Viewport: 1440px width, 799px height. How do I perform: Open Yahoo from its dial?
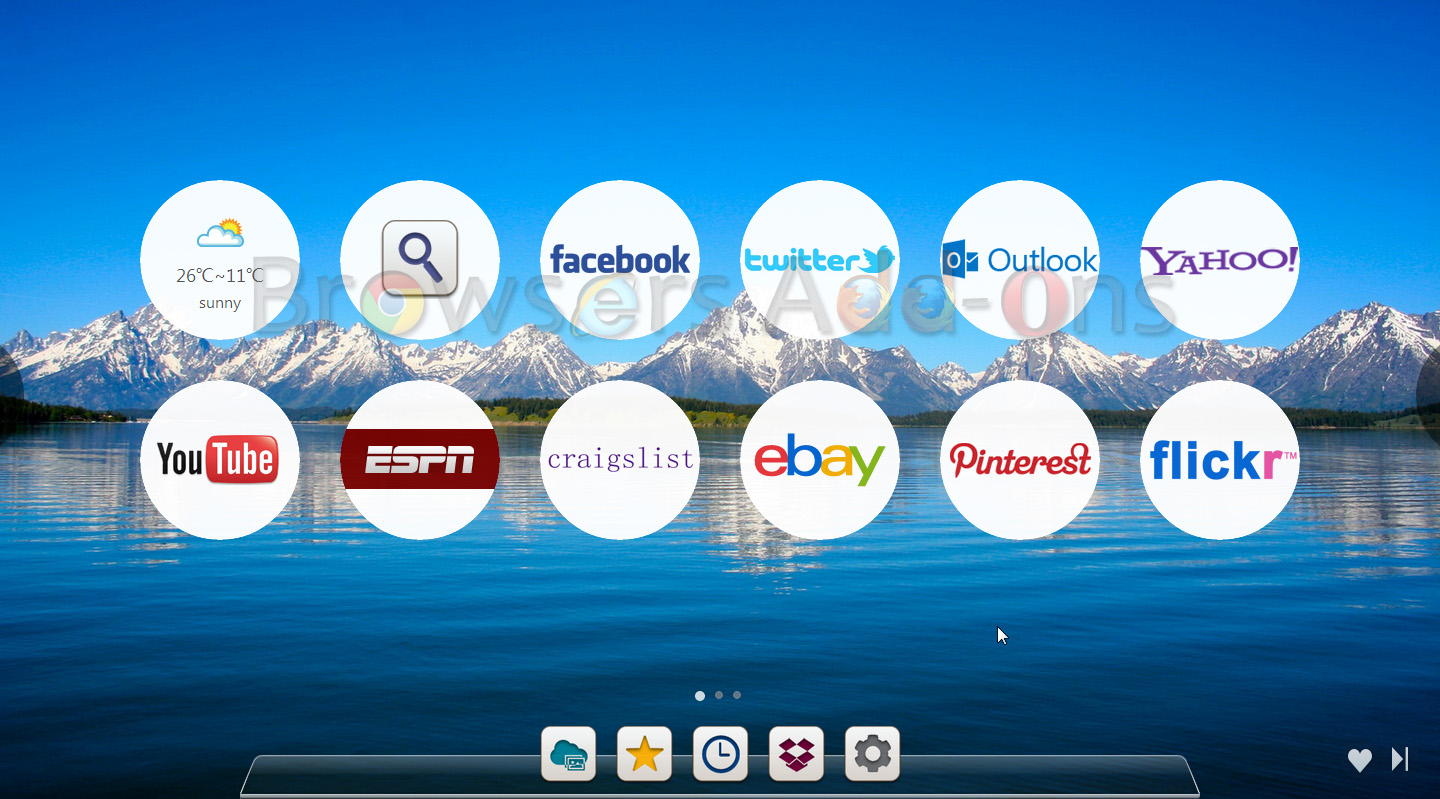[x=1219, y=258]
